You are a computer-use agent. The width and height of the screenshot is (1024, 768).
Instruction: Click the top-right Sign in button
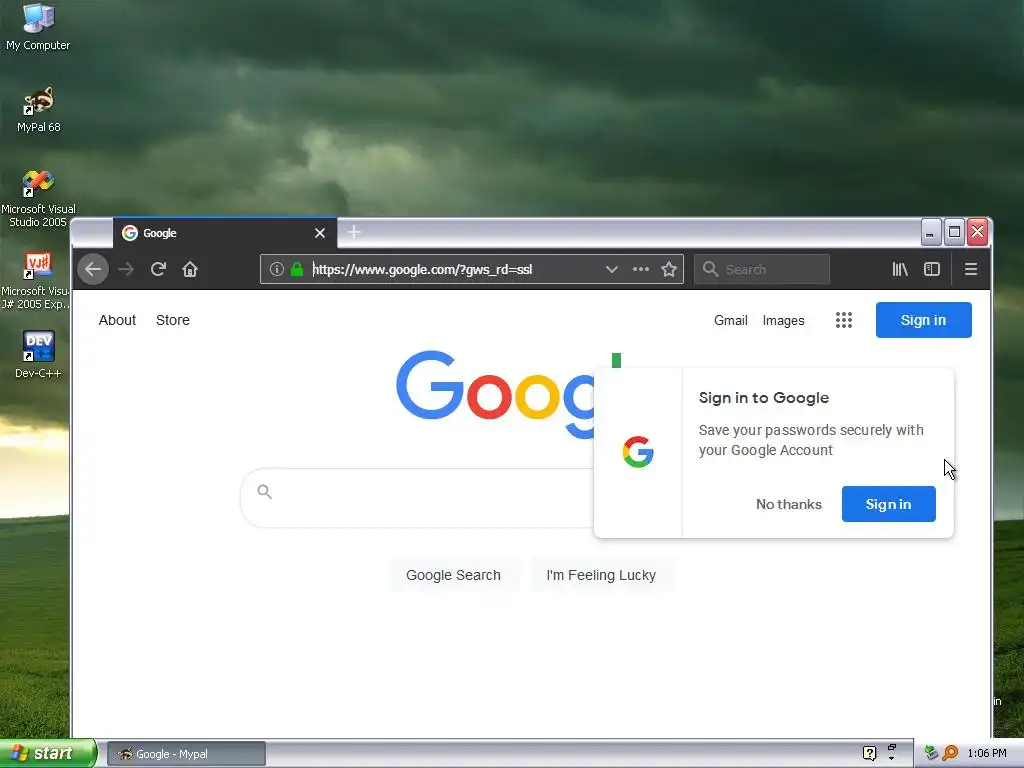click(923, 320)
